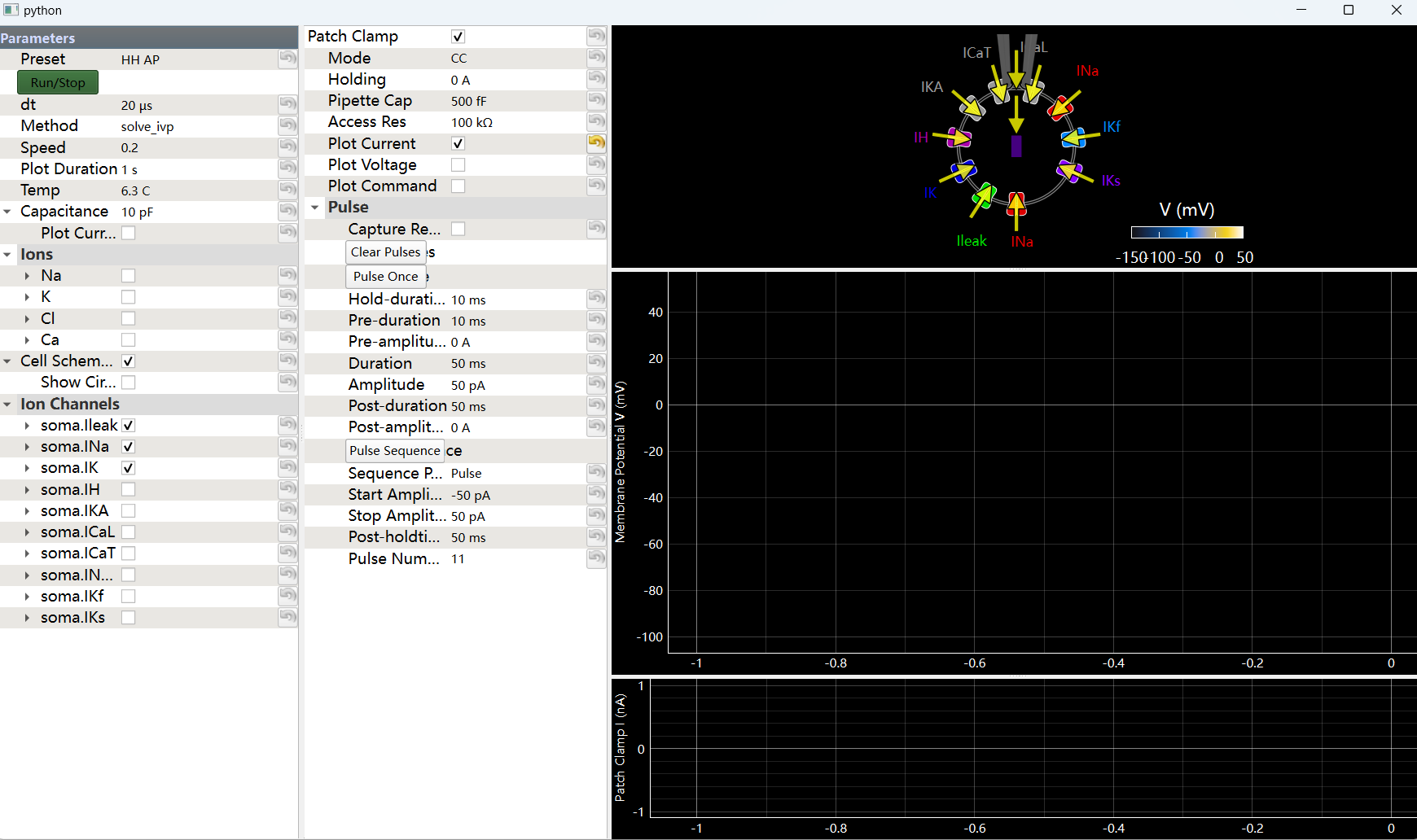Enable the Show Cir... checkbox
The width and height of the screenshot is (1417, 840).
click(128, 382)
